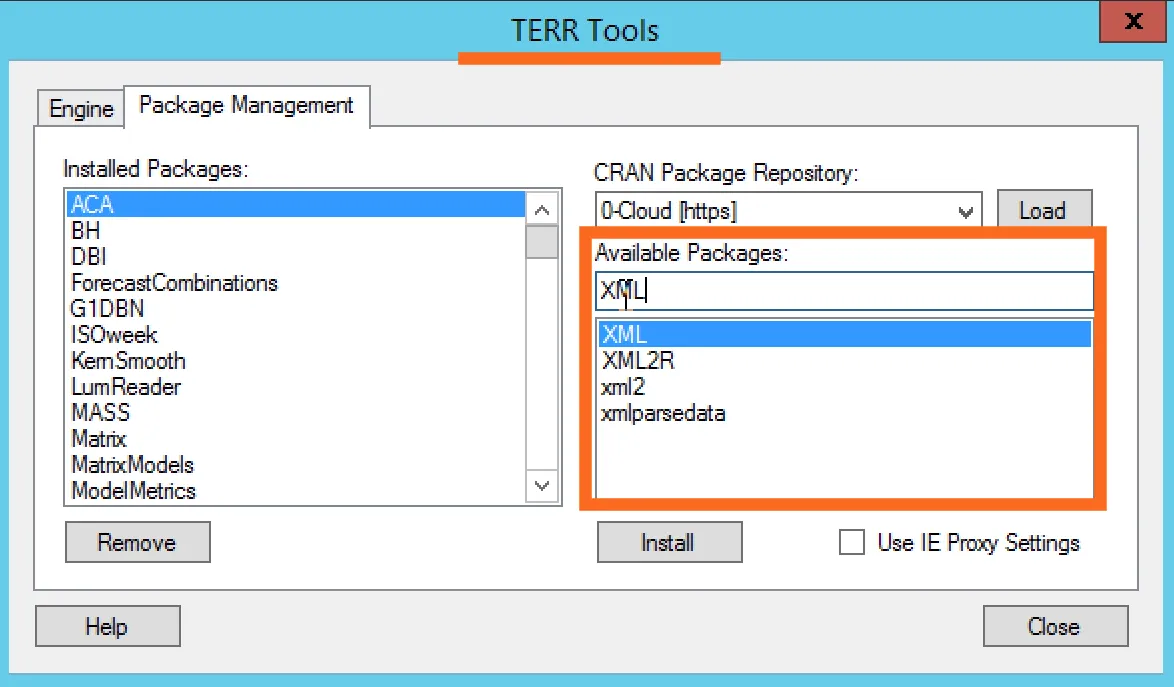Image resolution: width=1174 pixels, height=687 pixels.
Task: Click the Remove button
Action: click(x=138, y=542)
